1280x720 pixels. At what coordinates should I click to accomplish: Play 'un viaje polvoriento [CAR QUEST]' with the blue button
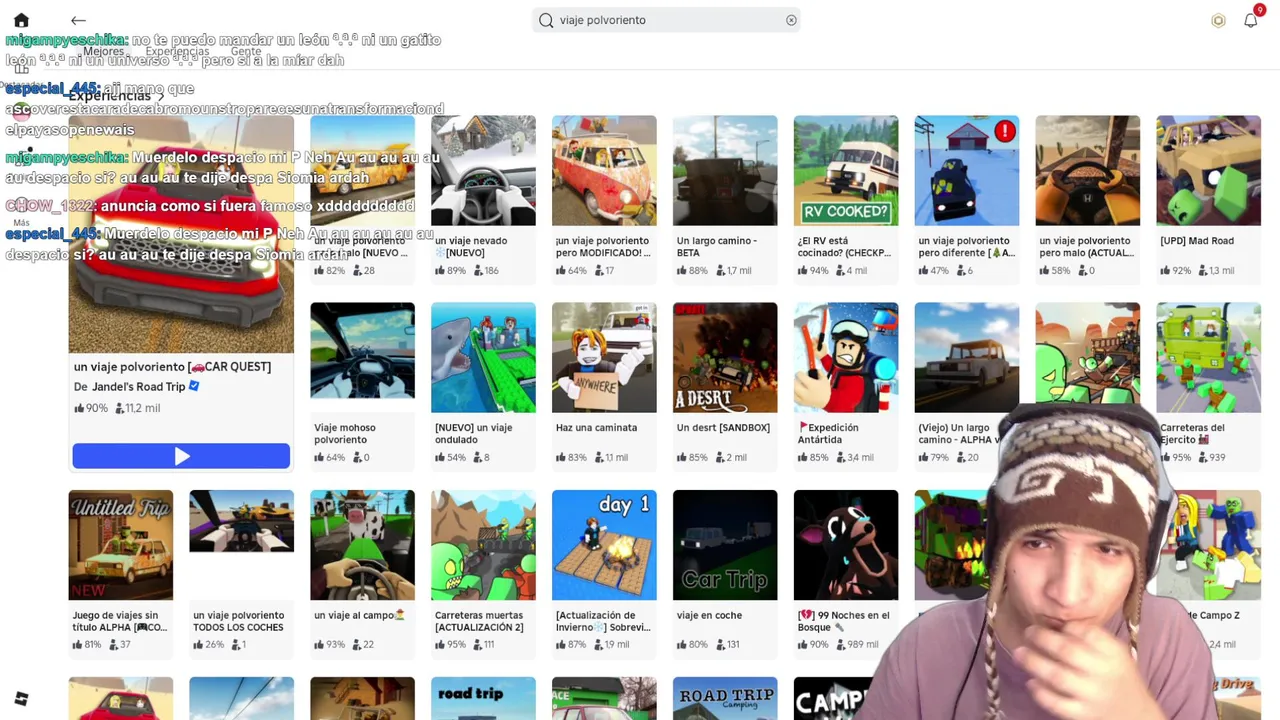click(x=181, y=456)
